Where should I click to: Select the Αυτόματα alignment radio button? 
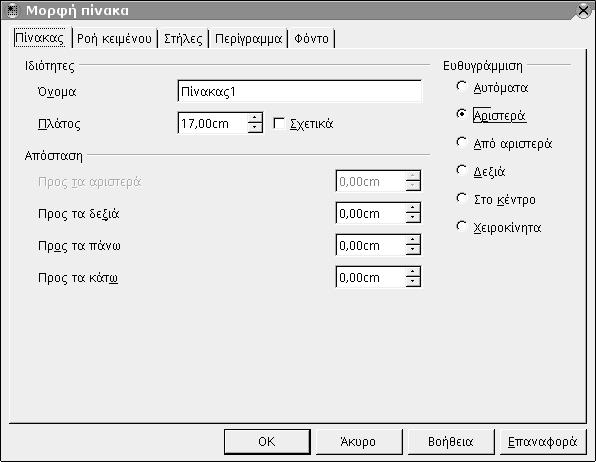pos(461,87)
